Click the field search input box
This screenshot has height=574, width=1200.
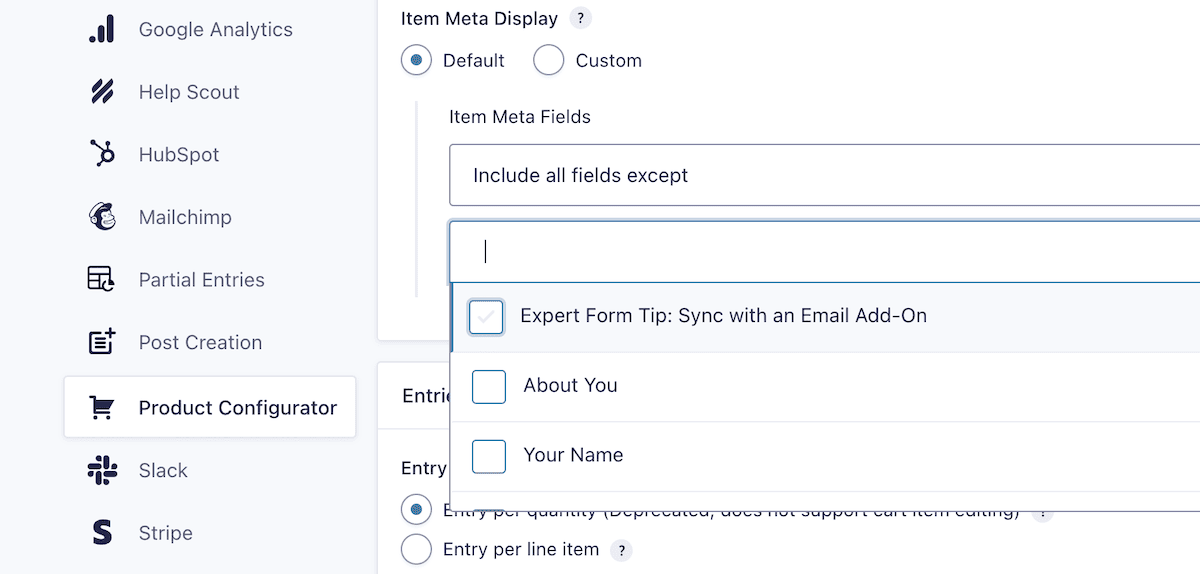(824, 251)
